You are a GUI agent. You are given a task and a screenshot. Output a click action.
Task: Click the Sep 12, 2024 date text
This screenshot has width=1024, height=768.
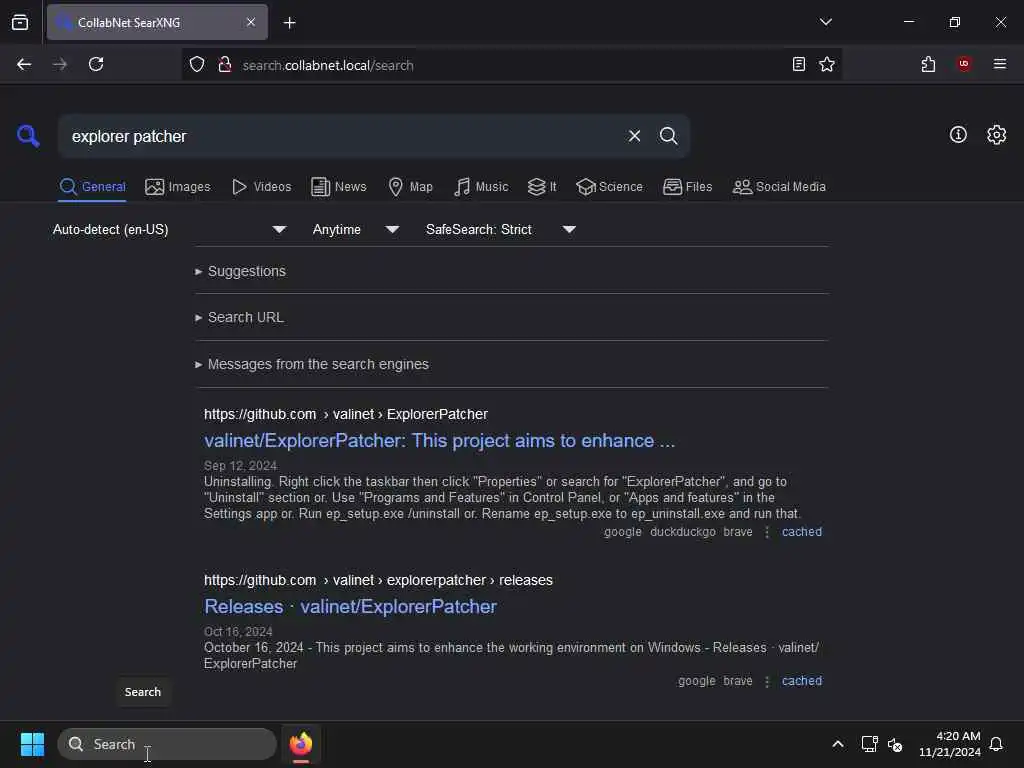240,465
